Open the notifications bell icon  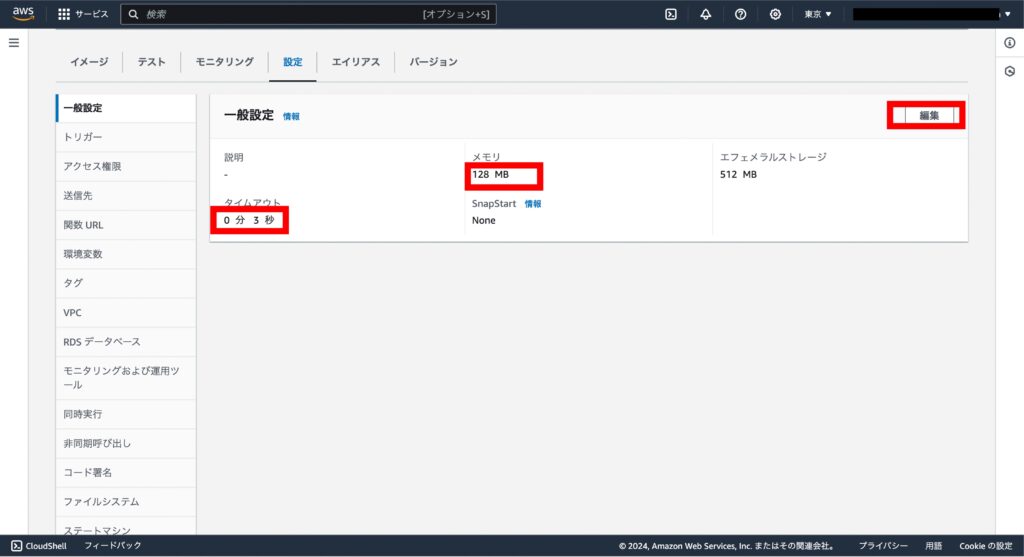706,14
